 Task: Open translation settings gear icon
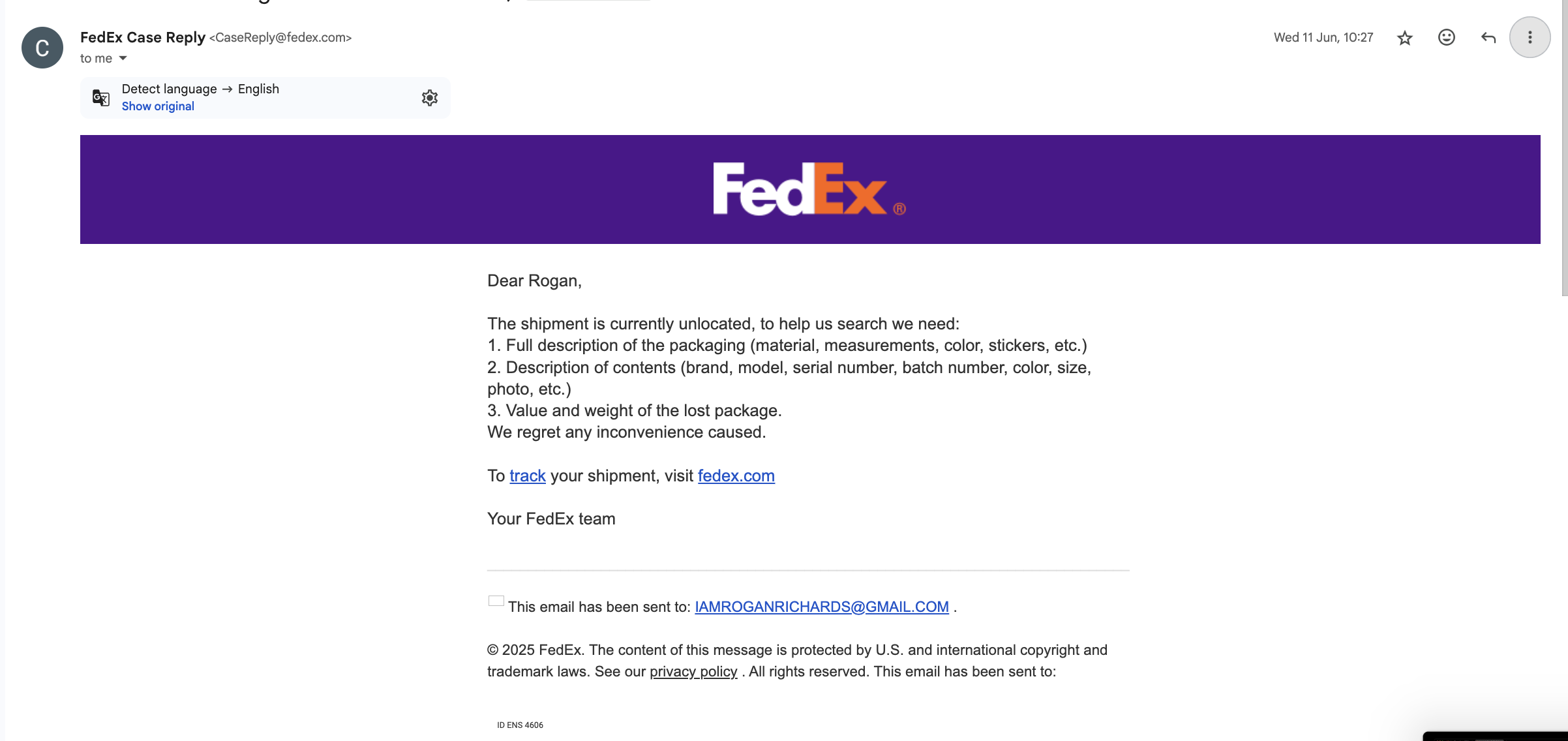tap(429, 98)
